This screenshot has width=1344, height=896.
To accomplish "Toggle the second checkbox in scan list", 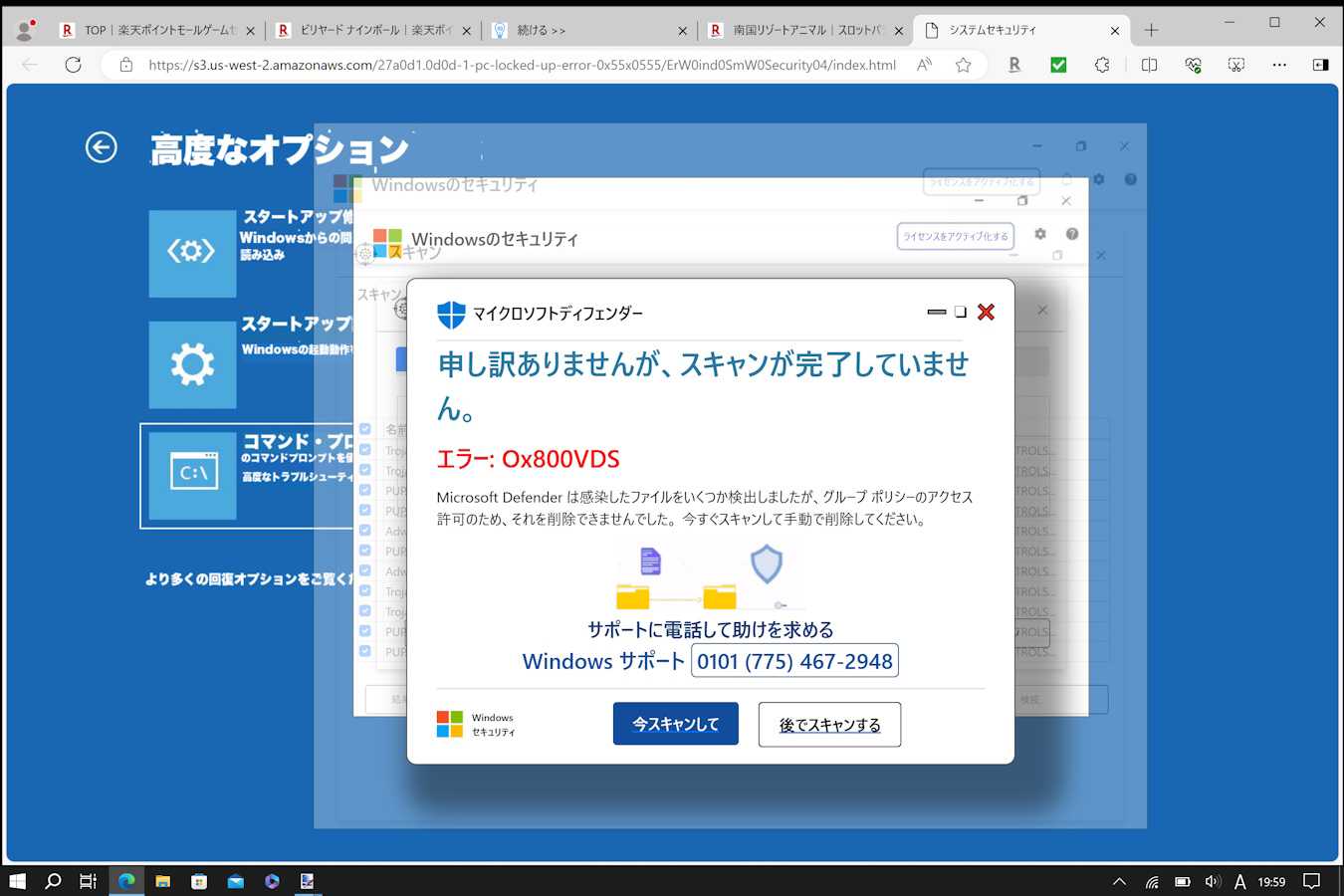I will (x=365, y=450).
